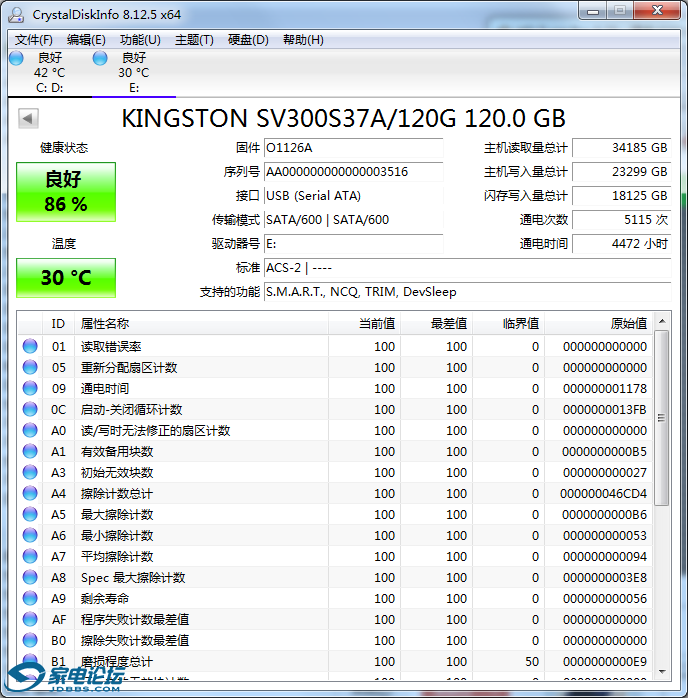Click the 30 °C temperature box
The image size is (688, 698).
66,278
